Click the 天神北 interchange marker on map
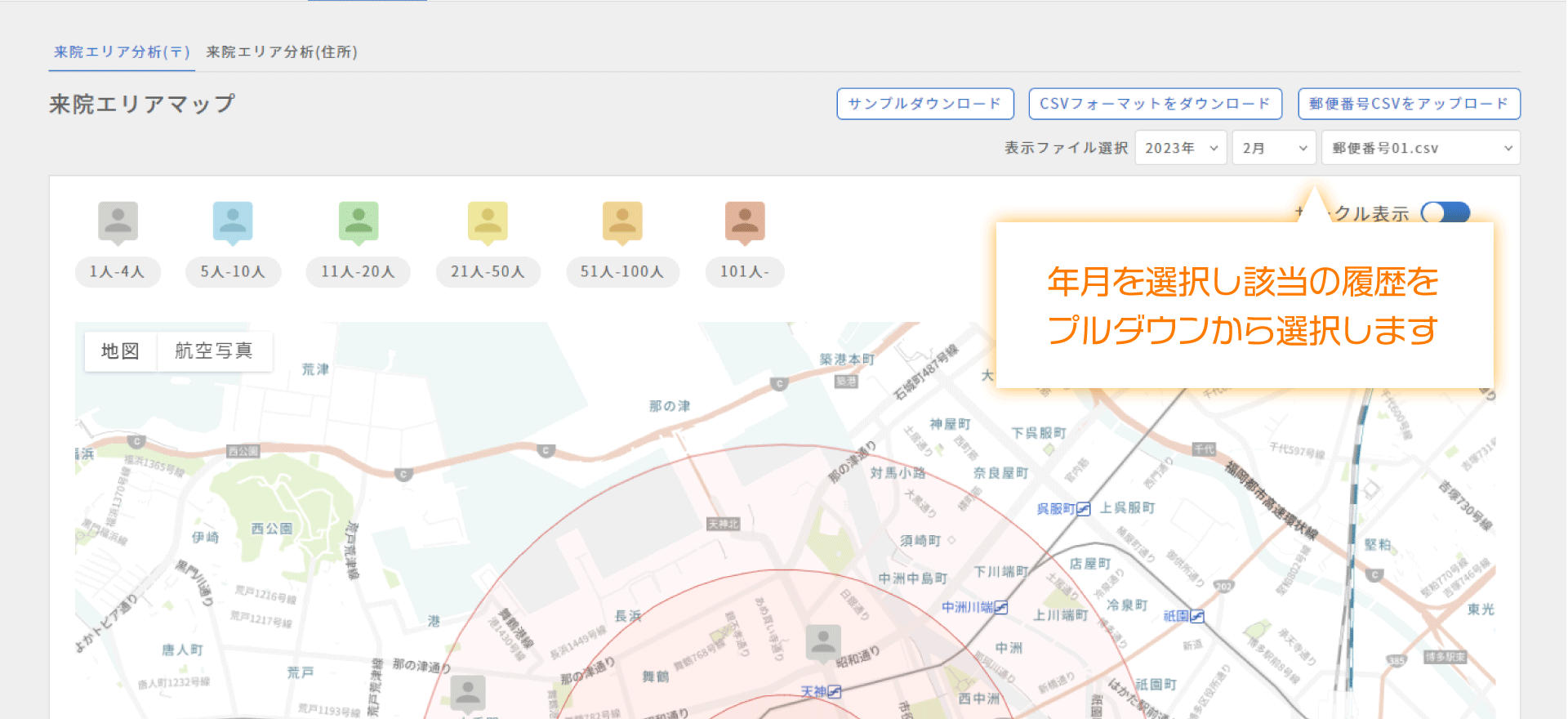This screenshot has width=1568, height=719. [x=724, y=524]
